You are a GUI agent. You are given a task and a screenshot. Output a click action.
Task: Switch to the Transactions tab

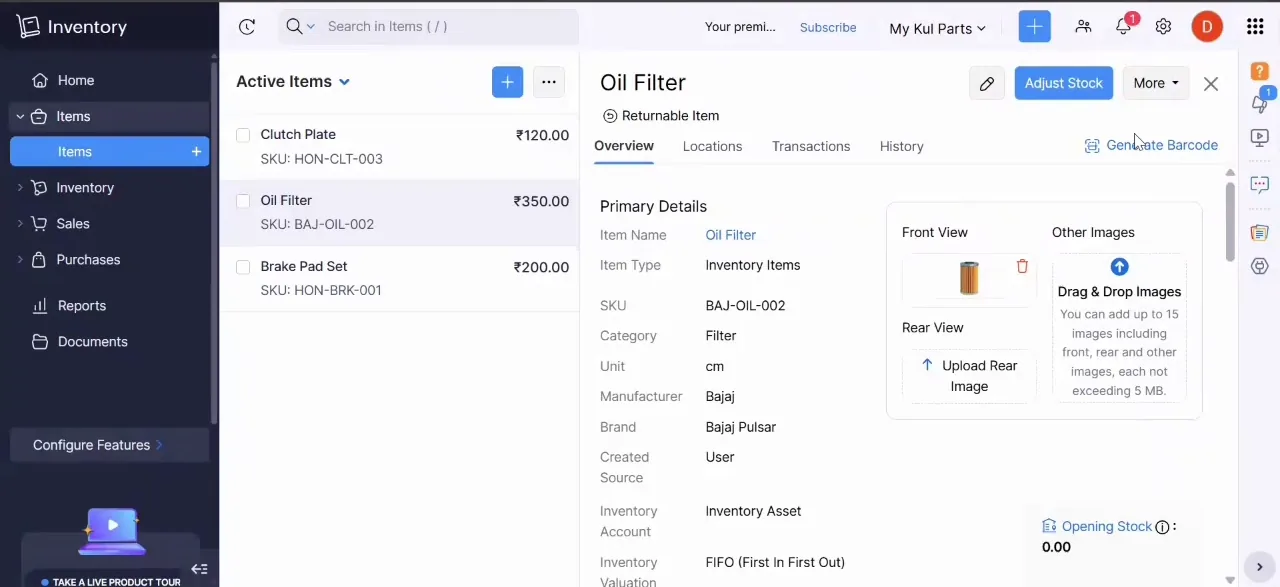point(811,146)
